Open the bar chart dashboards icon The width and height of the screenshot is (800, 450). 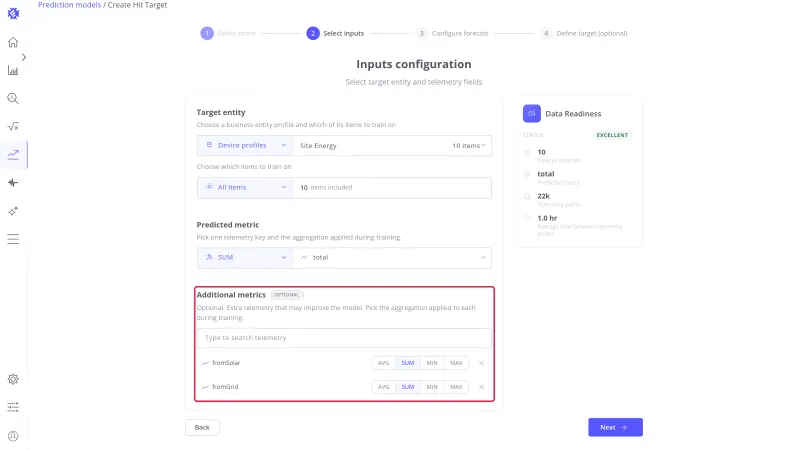point(13,70)
